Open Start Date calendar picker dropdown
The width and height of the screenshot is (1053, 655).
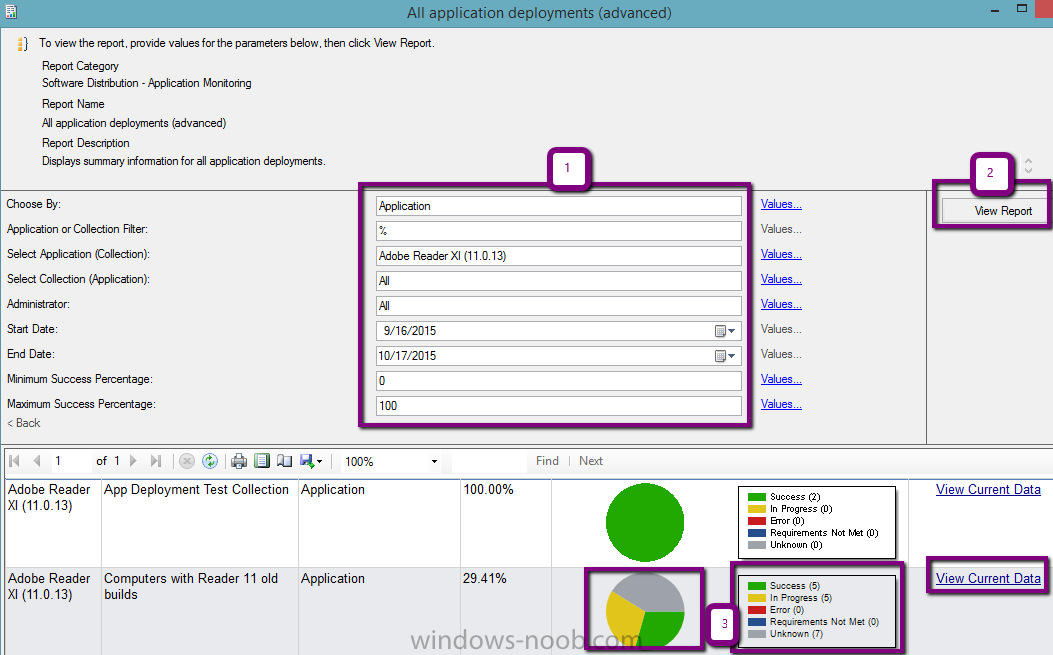725,331
